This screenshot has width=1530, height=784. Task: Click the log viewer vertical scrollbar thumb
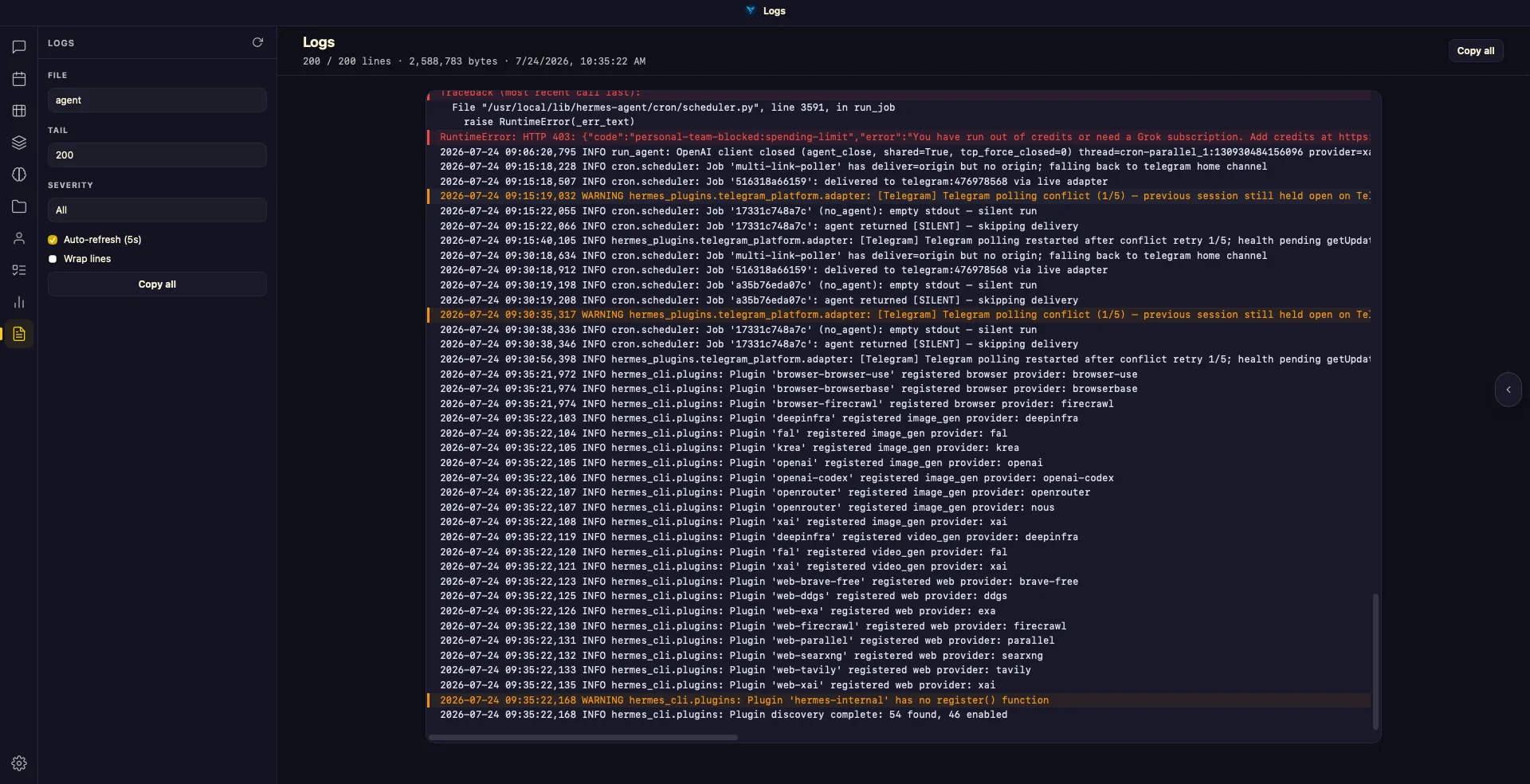(1375, 661)
